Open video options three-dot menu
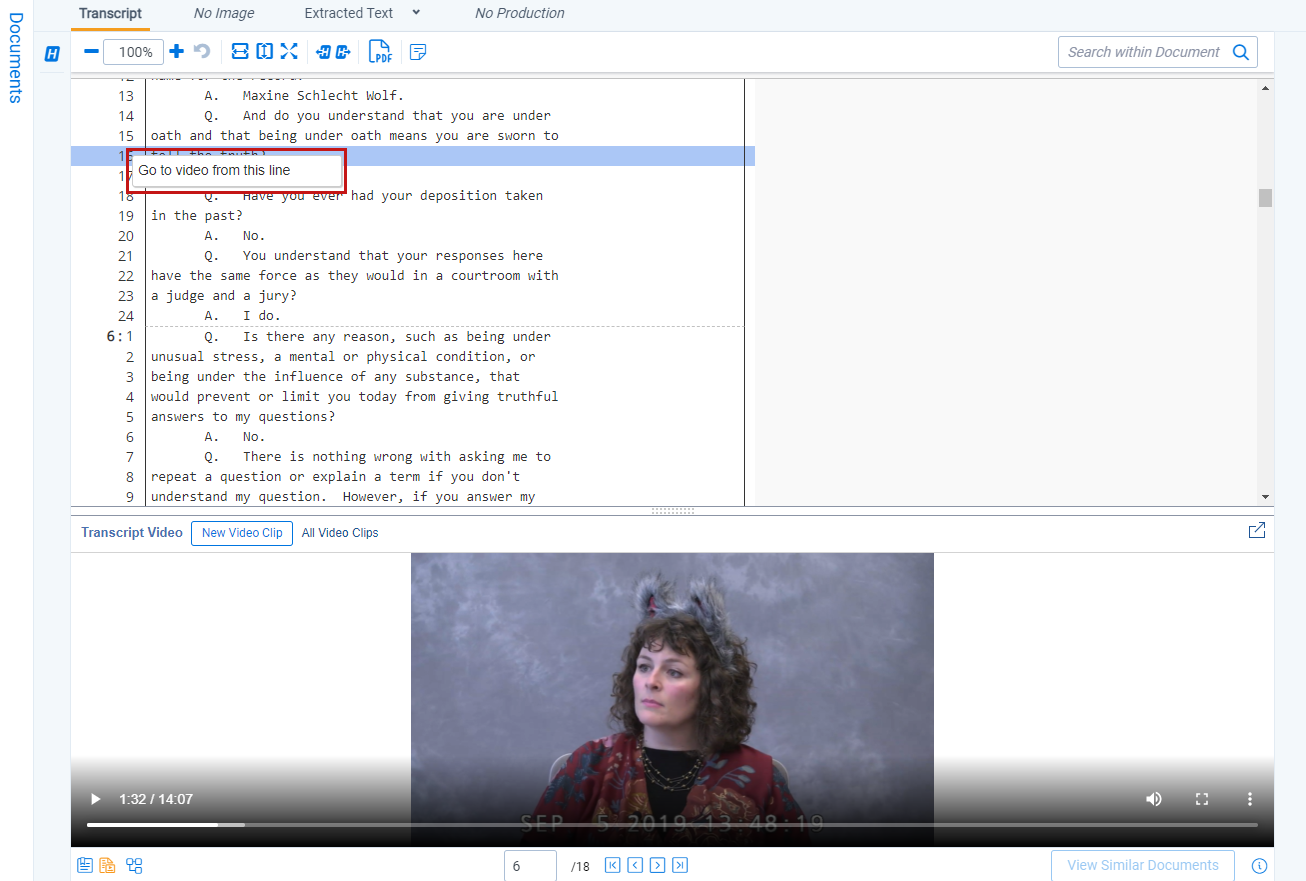 pyautogui.click(x=1250, y=799)
